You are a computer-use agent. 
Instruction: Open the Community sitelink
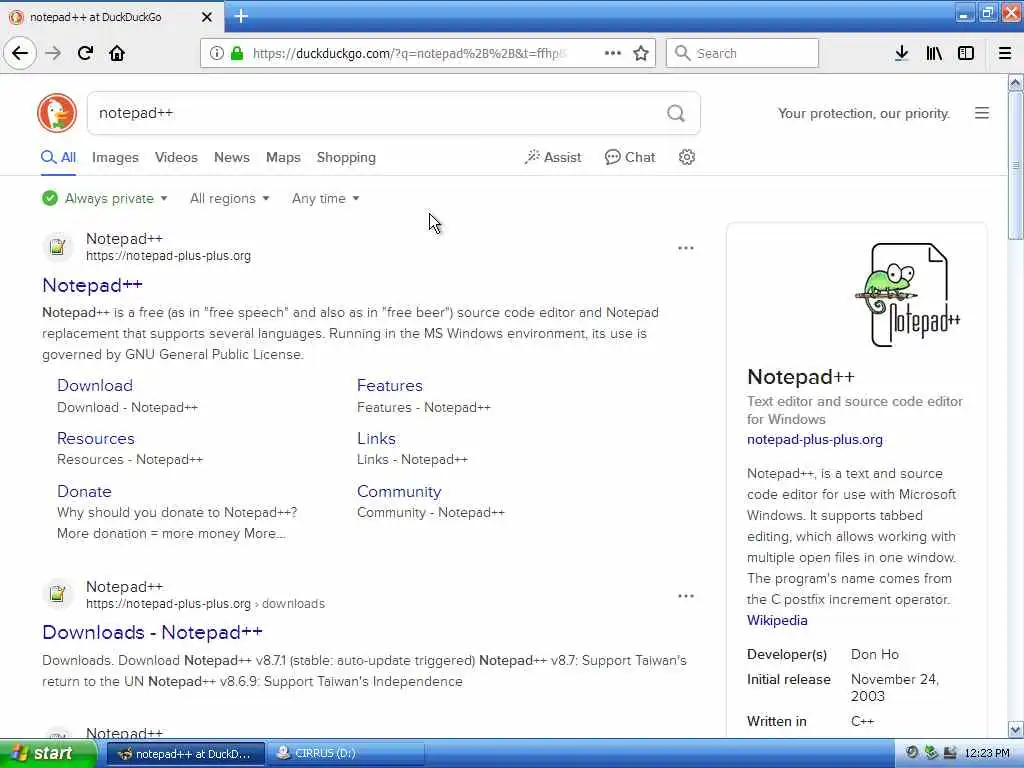click(399, 491)
